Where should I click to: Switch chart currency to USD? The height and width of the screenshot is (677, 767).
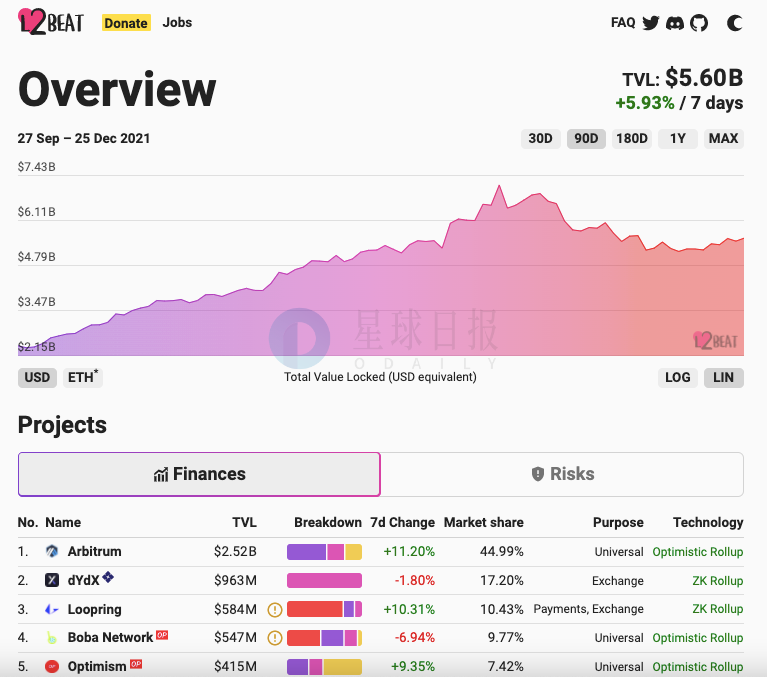pos(37,378)
